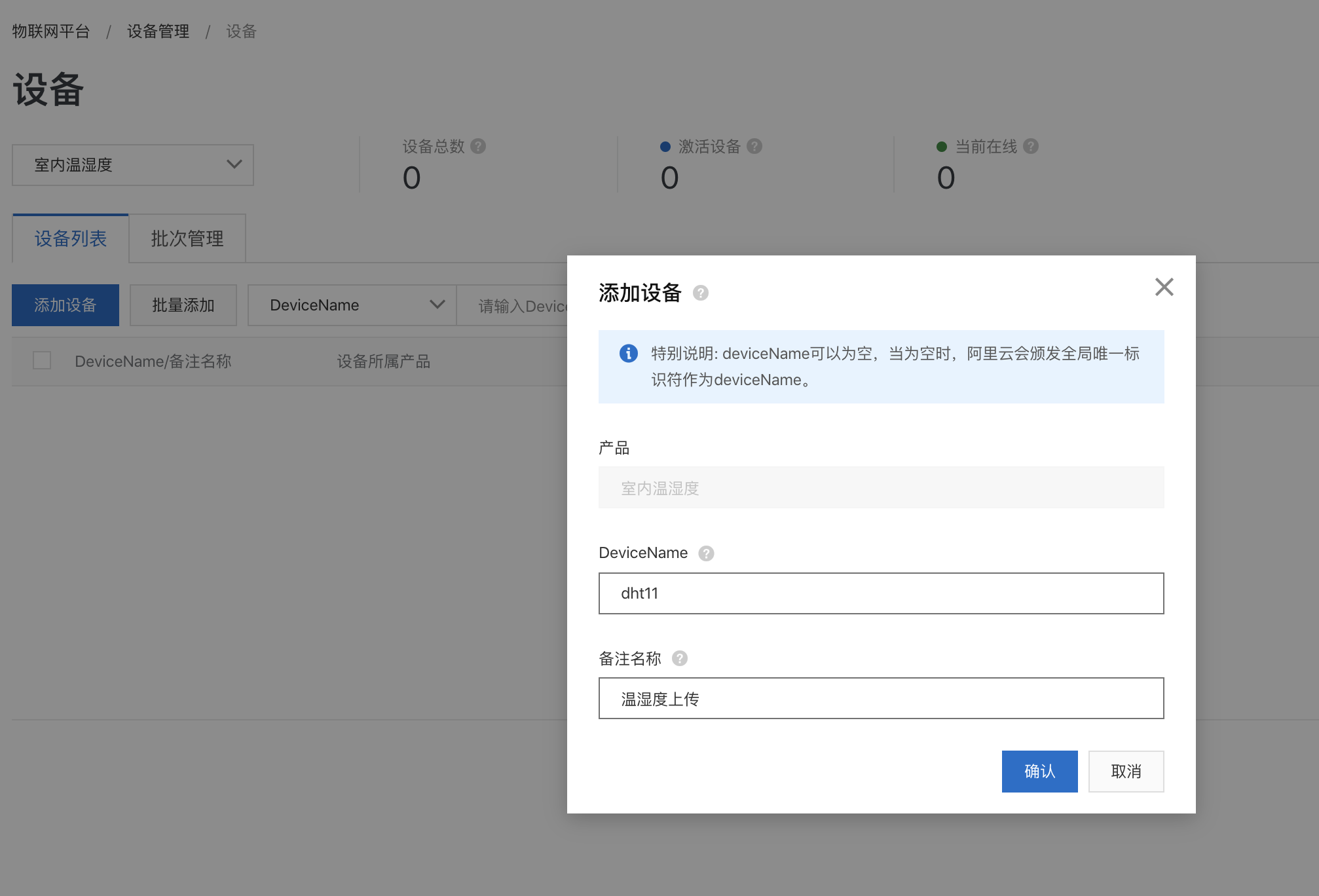
Task: Open help icon next to 添加设备 dialog title
Action: pyautogui.click(x=701, y=293)
